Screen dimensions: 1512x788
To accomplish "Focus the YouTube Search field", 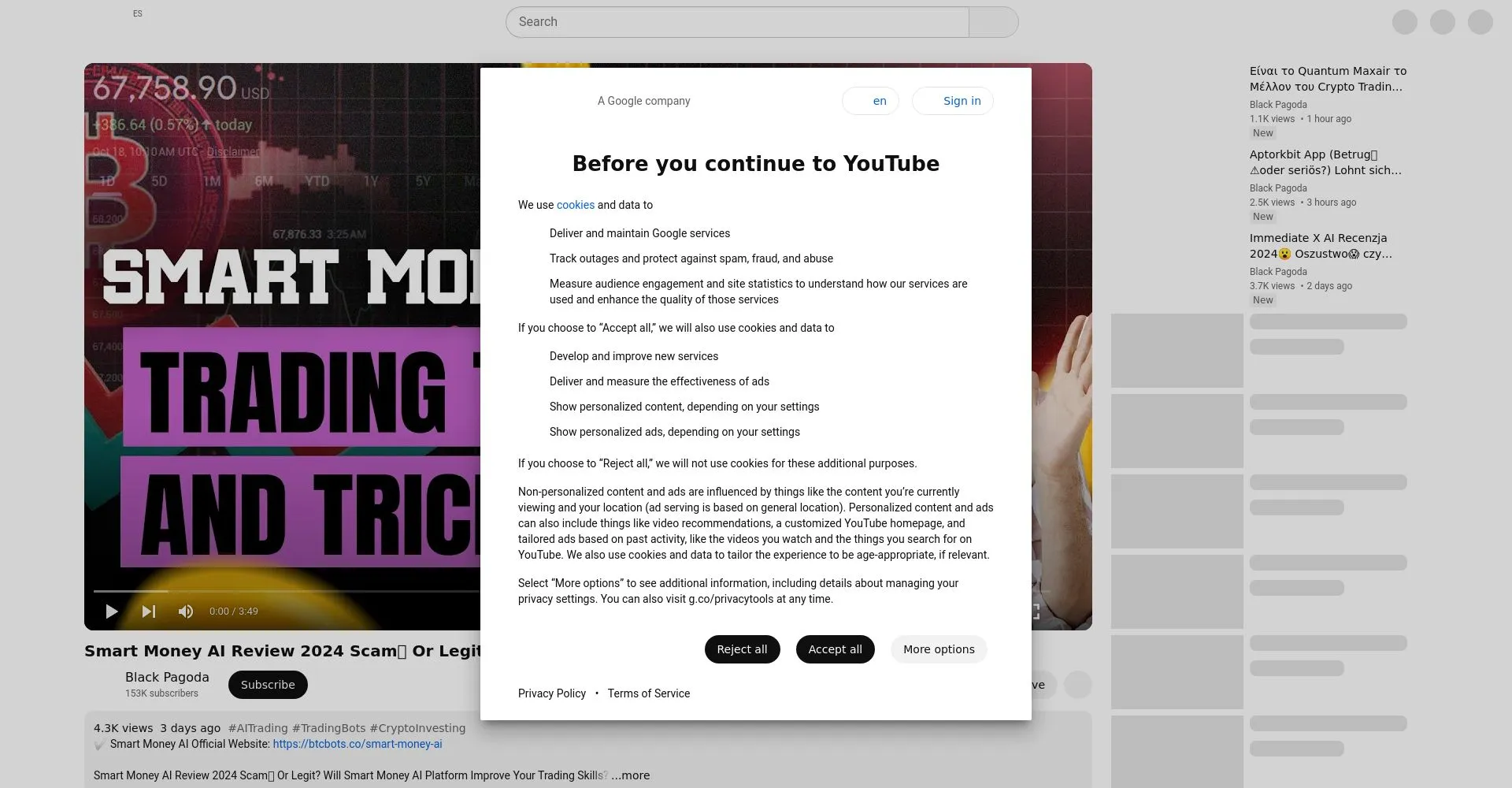I will point(737,22).
